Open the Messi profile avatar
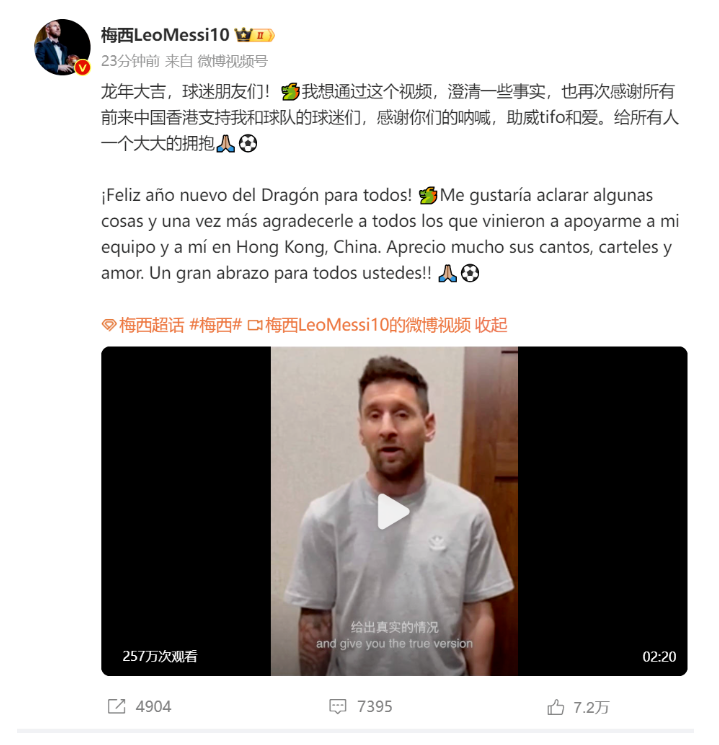This screenshot has height=745, width=719. 62,47
